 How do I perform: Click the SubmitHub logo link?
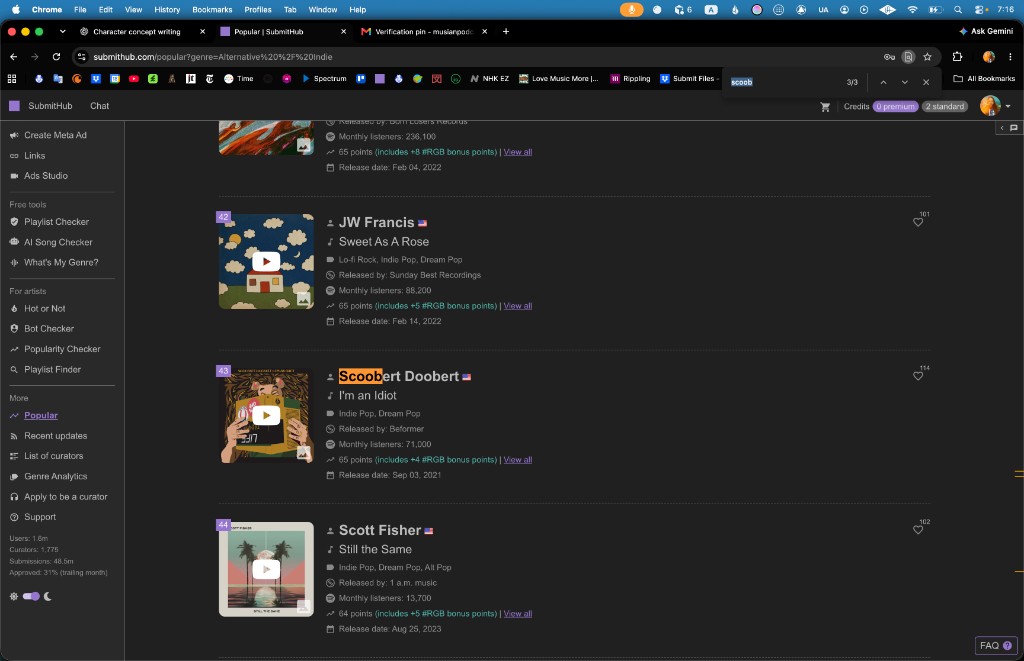coord(40,106)
